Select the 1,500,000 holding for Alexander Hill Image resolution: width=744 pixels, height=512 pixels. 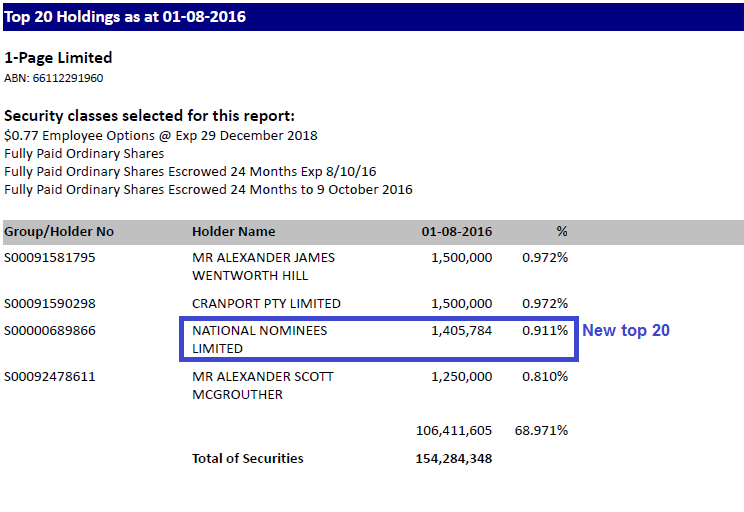click(461, 258)
